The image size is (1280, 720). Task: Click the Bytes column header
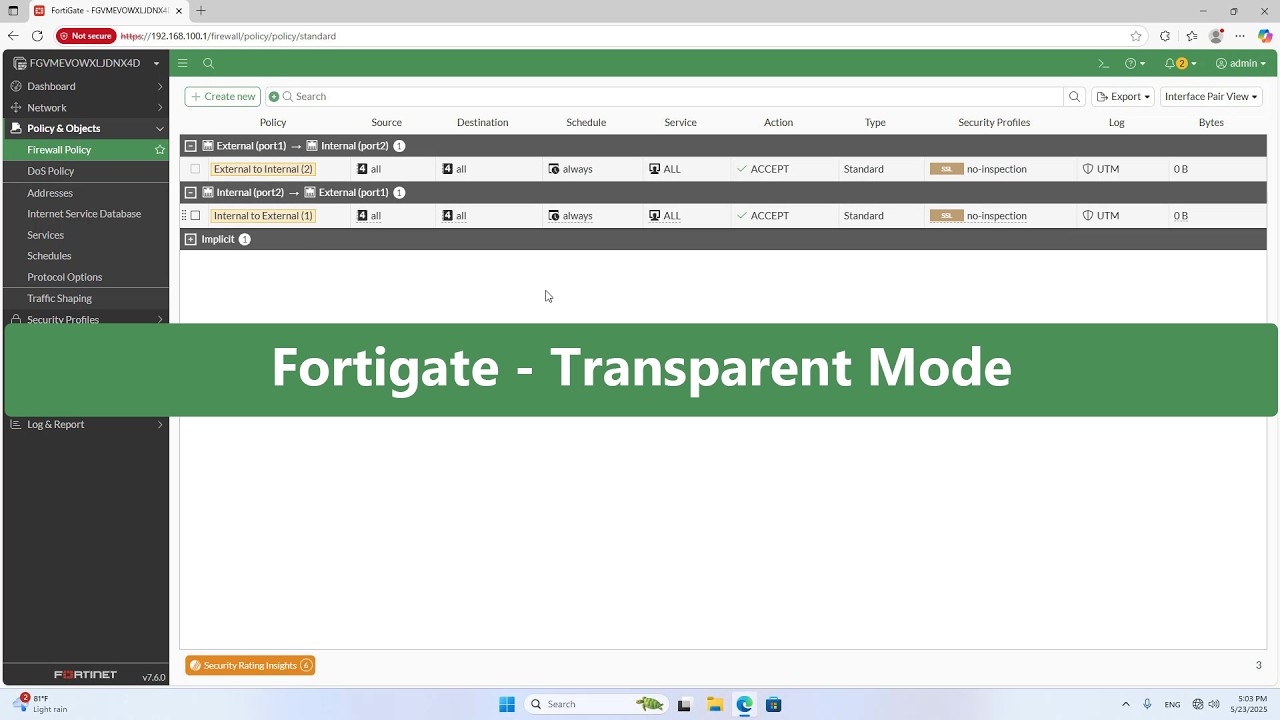coord(1211,122)
